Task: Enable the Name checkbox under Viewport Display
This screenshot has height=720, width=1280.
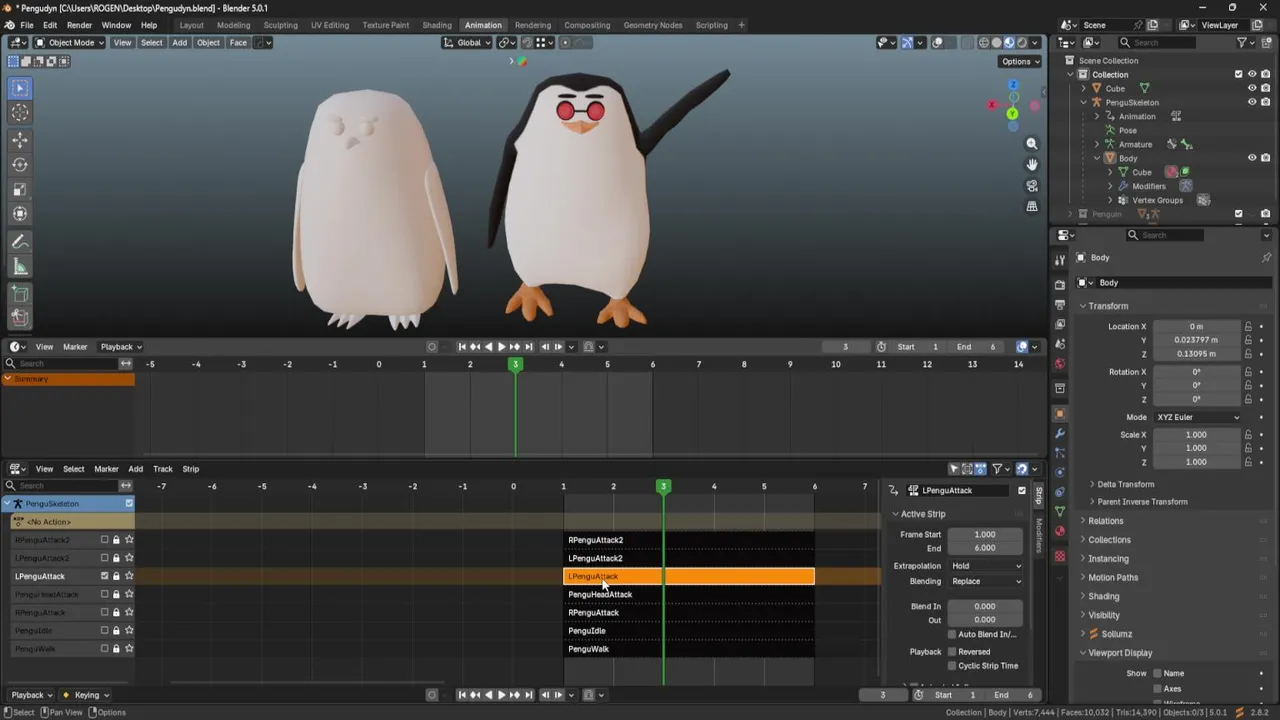Action: coord(1157,673)
